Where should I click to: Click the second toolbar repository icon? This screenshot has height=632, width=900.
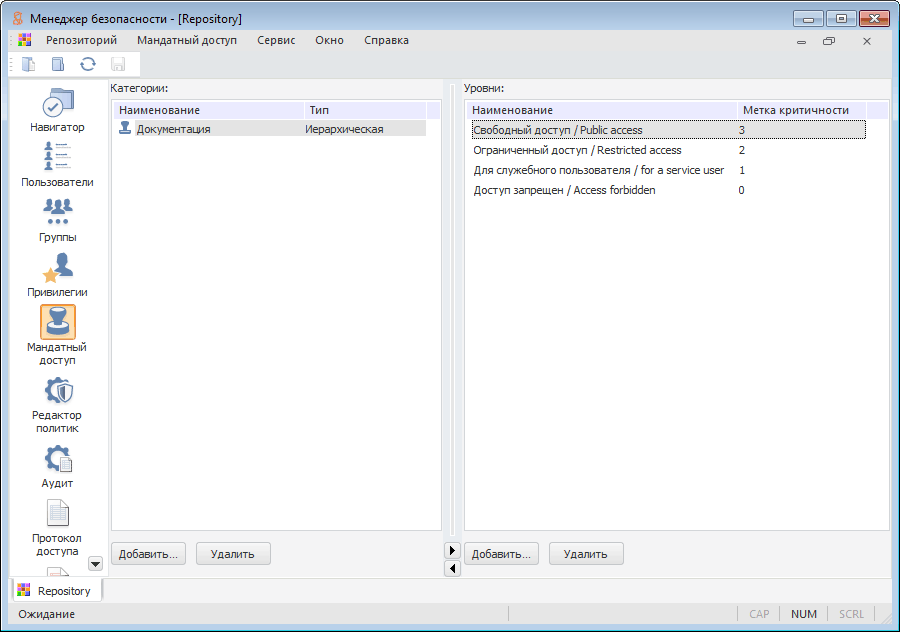point(58,64)
